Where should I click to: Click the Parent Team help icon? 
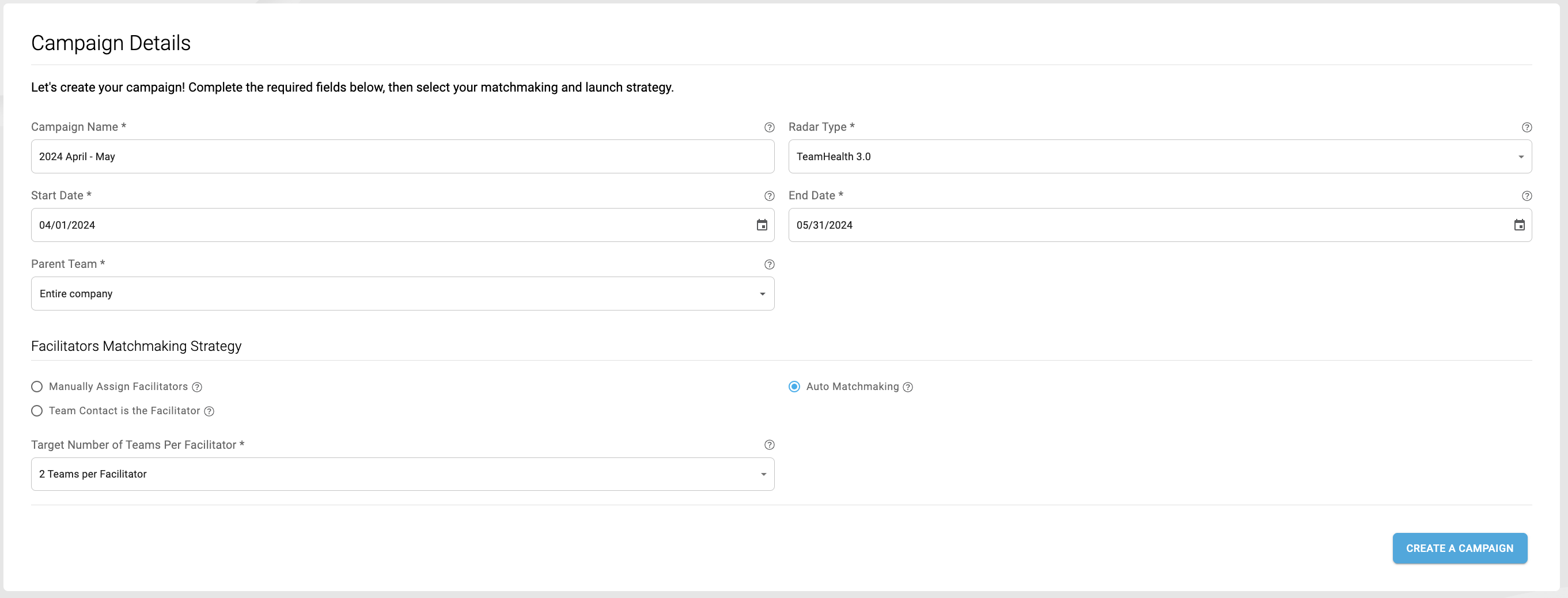pos(769,264)
